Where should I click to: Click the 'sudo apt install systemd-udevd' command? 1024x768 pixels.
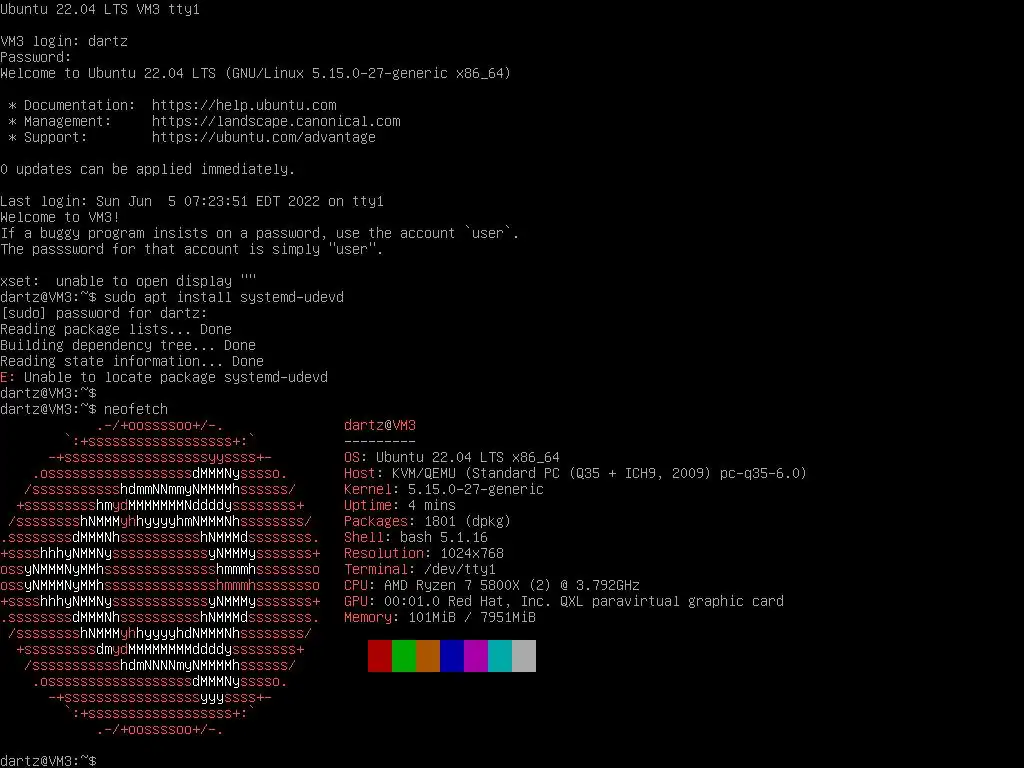click(223, 297)
